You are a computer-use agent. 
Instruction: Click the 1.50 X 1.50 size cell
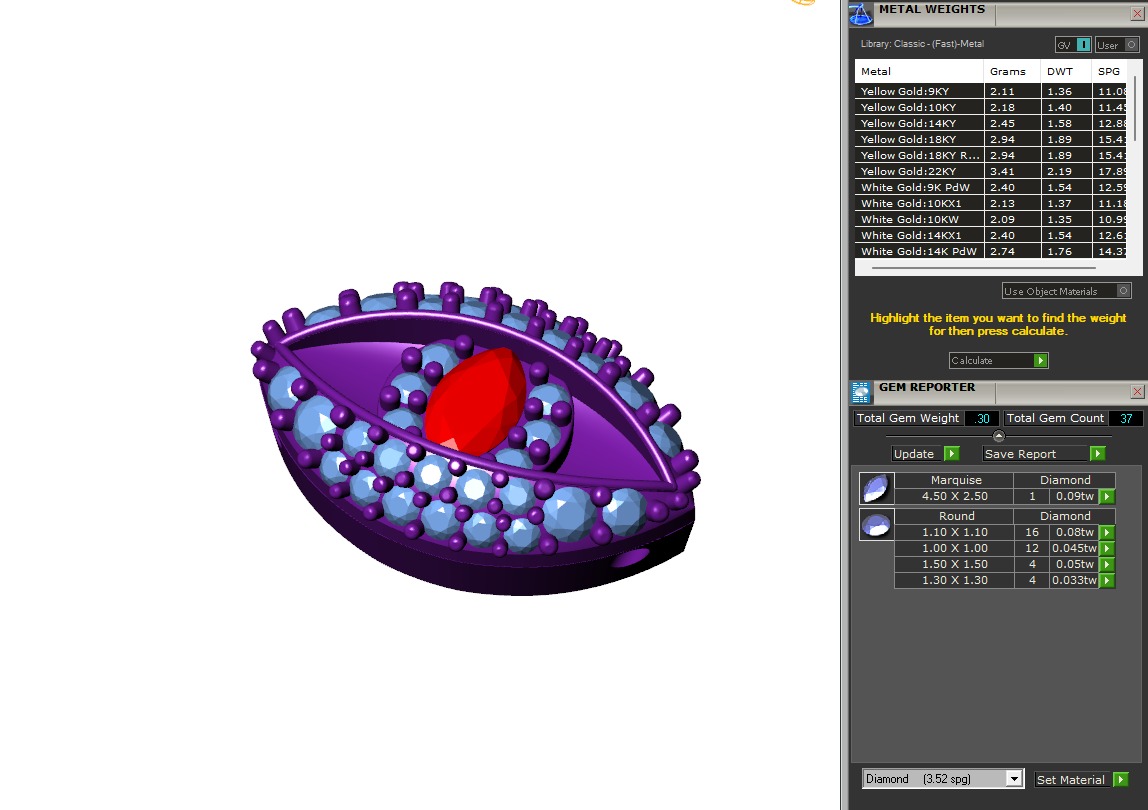(x=955, y=565)
